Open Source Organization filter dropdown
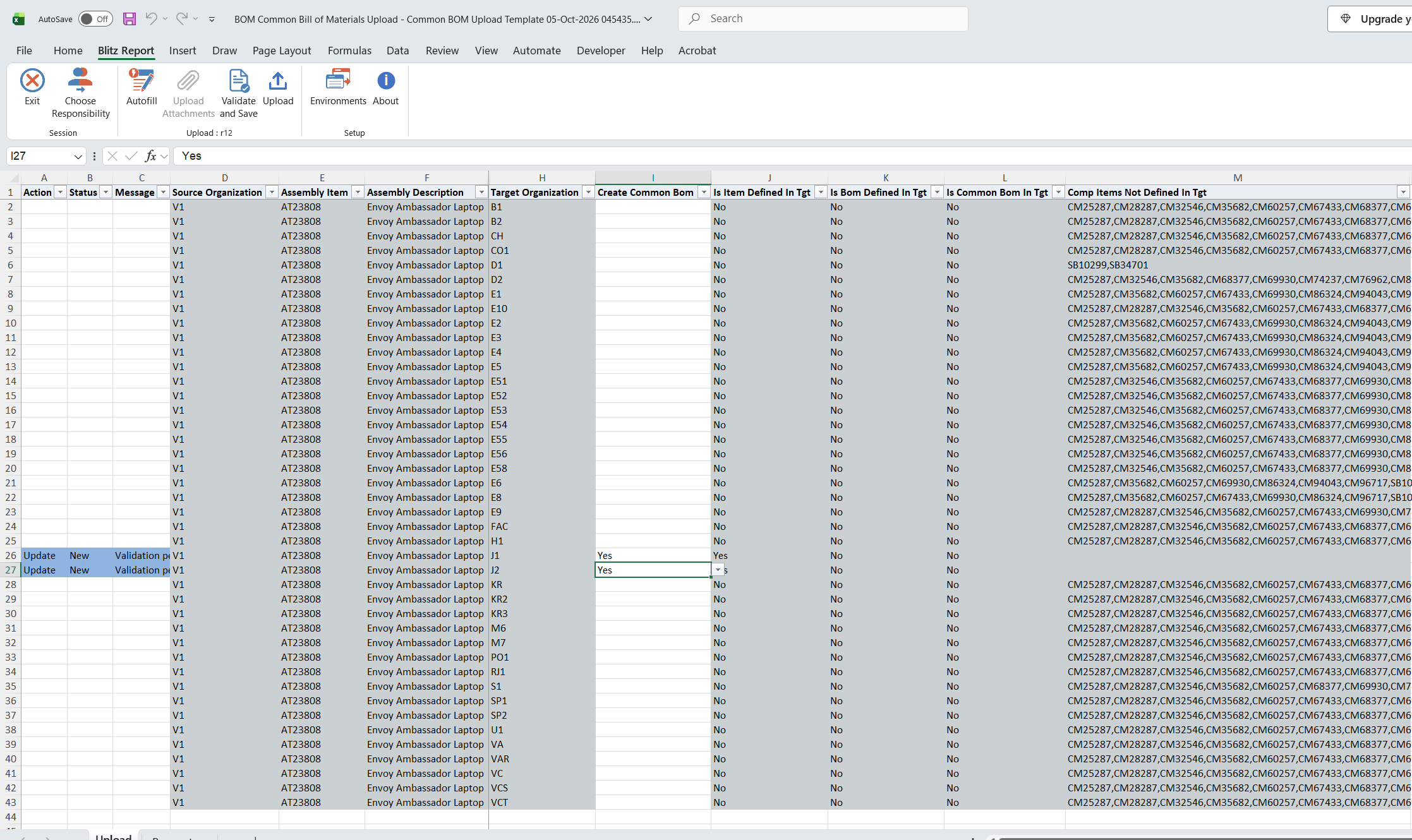The height and width of the screenshot is (840, 1412). (x=272, y=192)
